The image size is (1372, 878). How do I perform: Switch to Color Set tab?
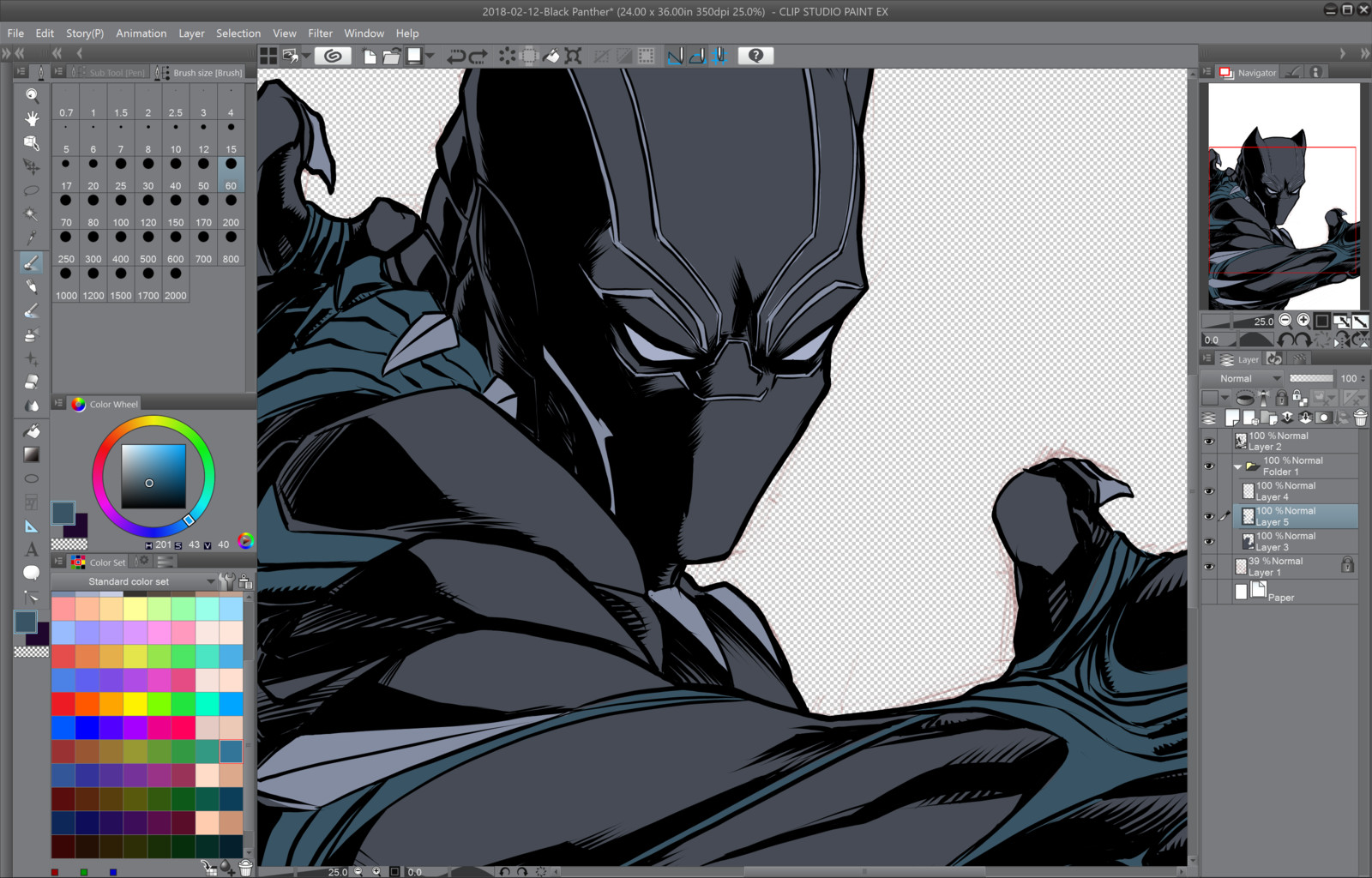click(99, 562)
